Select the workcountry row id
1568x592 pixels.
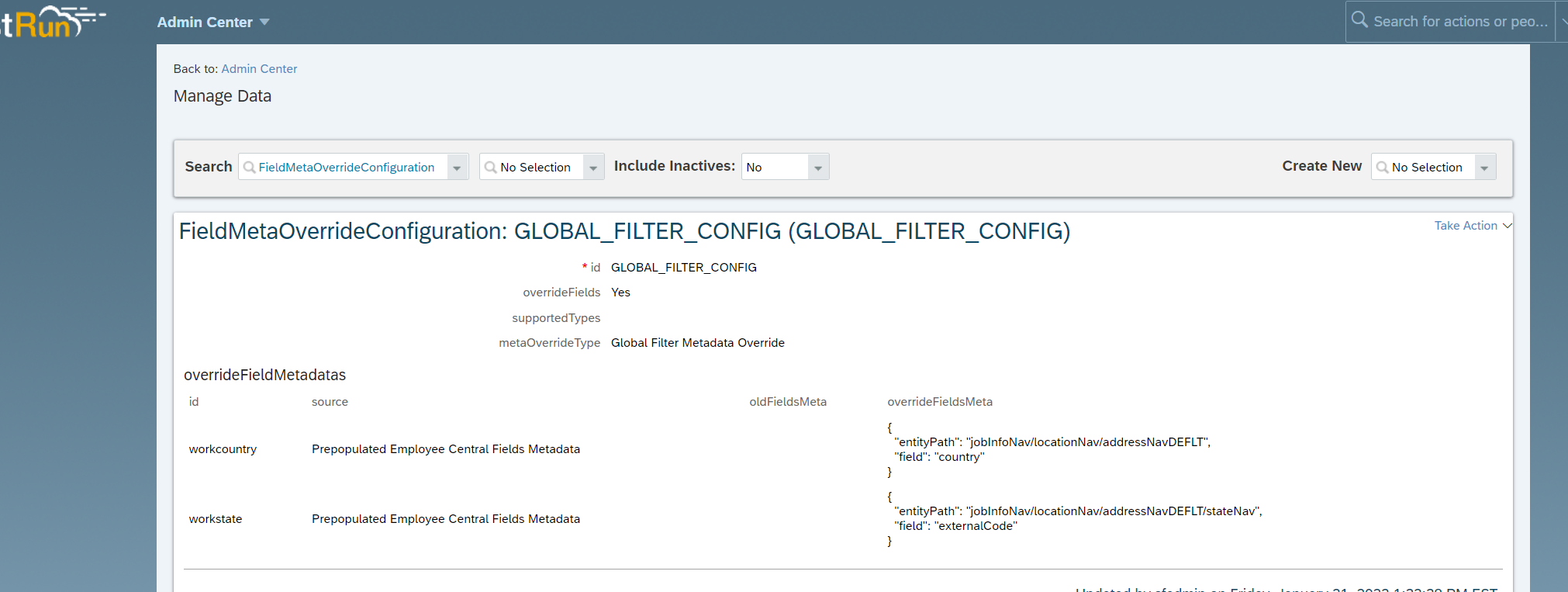coord(223,449)
